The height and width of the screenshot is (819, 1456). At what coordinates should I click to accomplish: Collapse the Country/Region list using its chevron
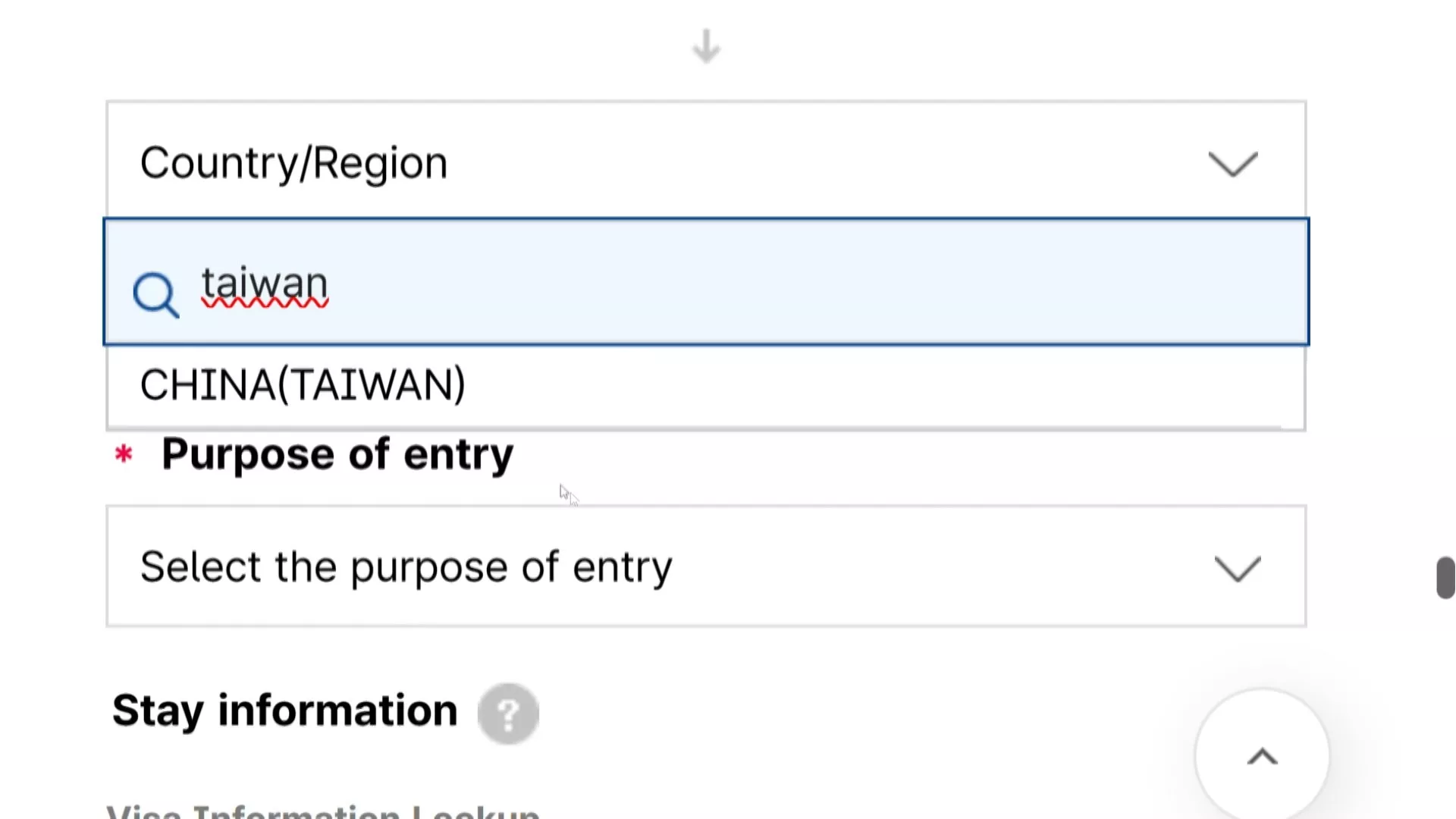click(1232, 164)
